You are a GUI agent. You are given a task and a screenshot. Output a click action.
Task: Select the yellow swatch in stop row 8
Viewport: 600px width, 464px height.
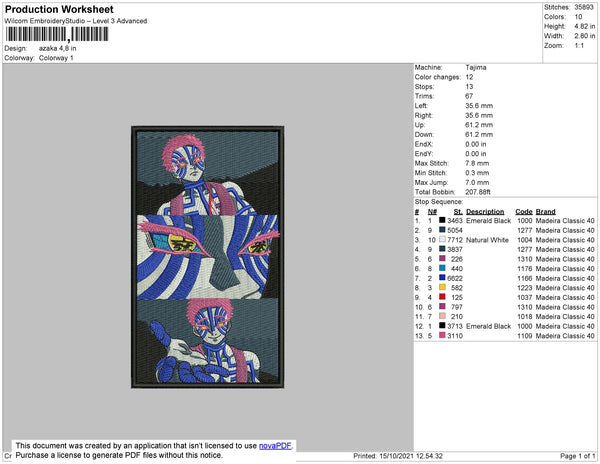pyautogui.click(x=442, y=287)
